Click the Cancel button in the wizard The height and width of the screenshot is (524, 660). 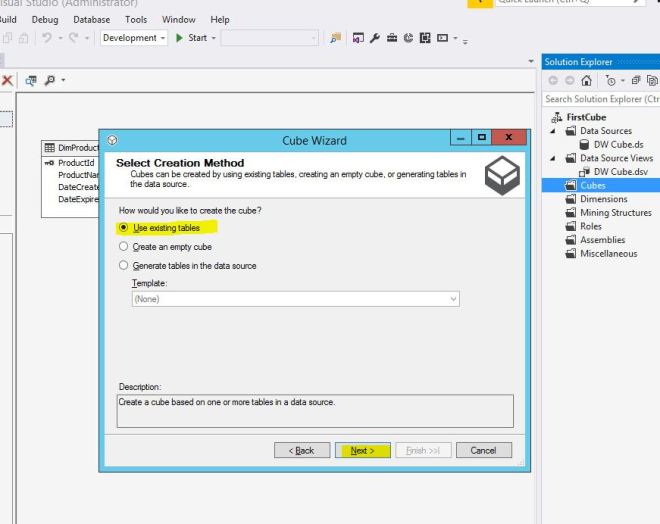483,450
